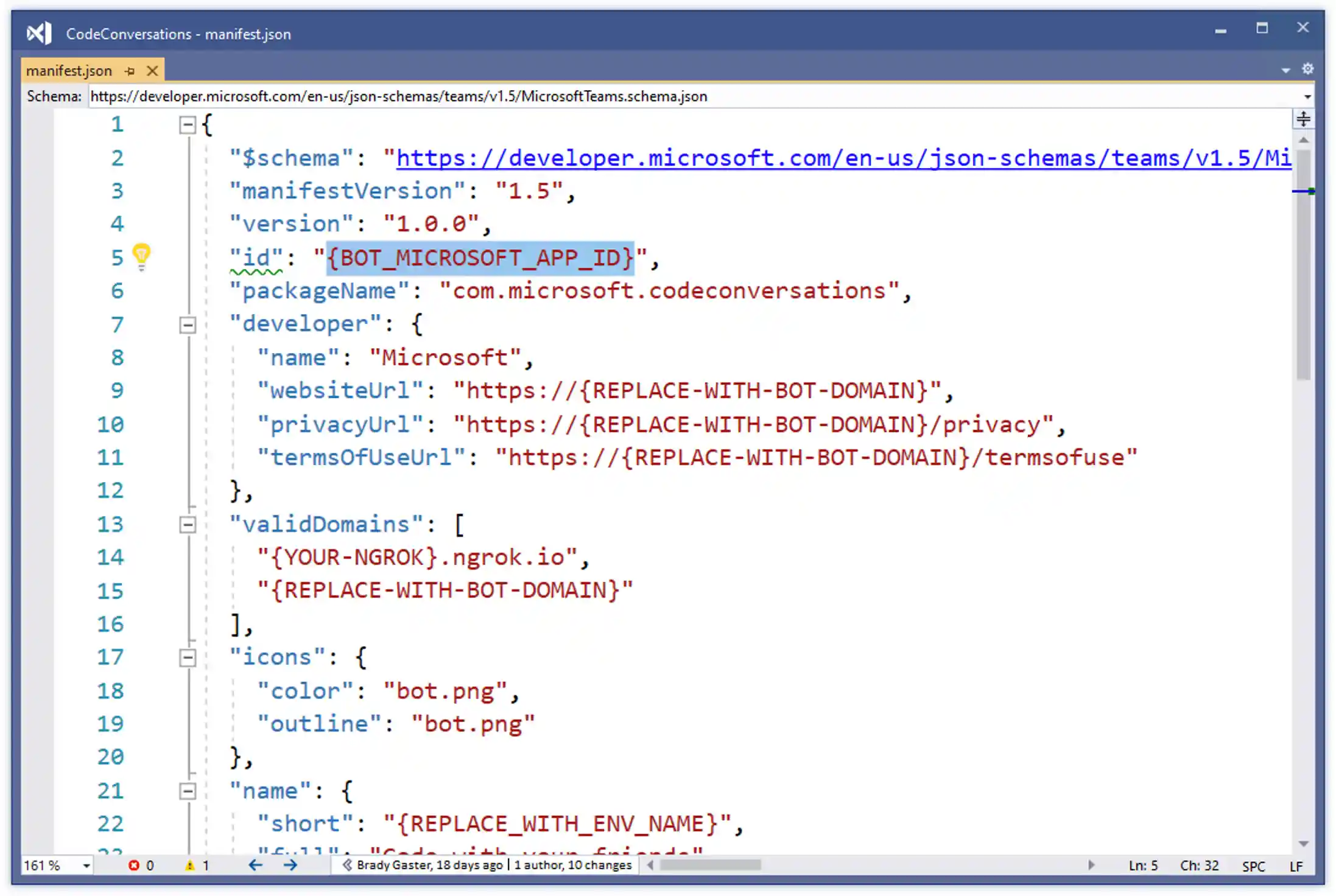Collapse the "developer" section

tap(188, 324)
